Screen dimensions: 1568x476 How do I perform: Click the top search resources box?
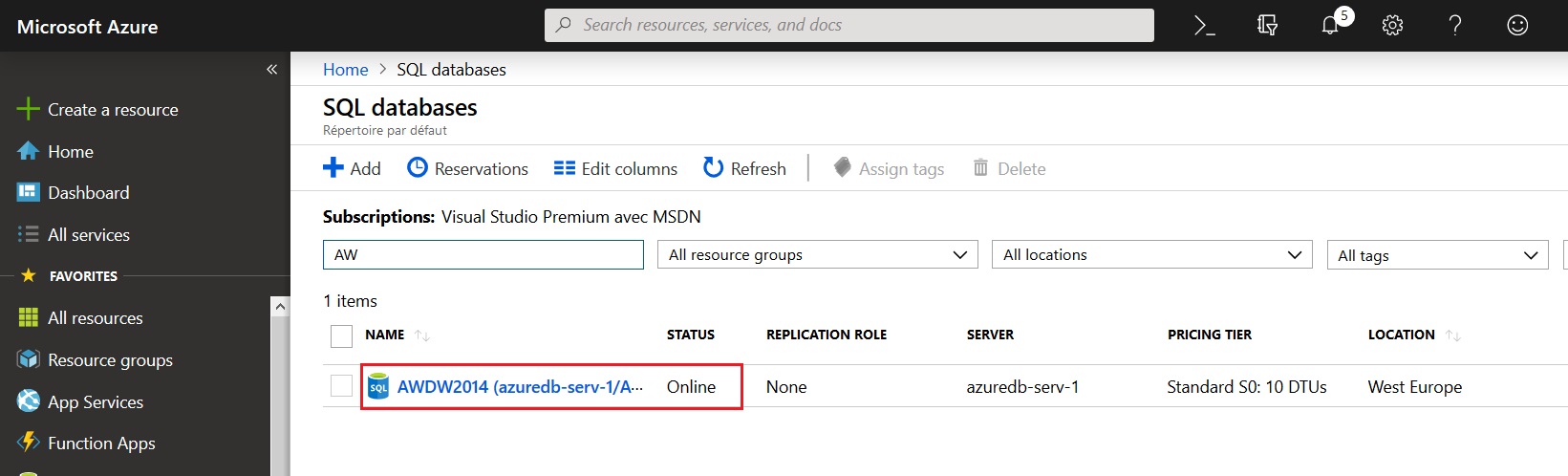(849, 25)
